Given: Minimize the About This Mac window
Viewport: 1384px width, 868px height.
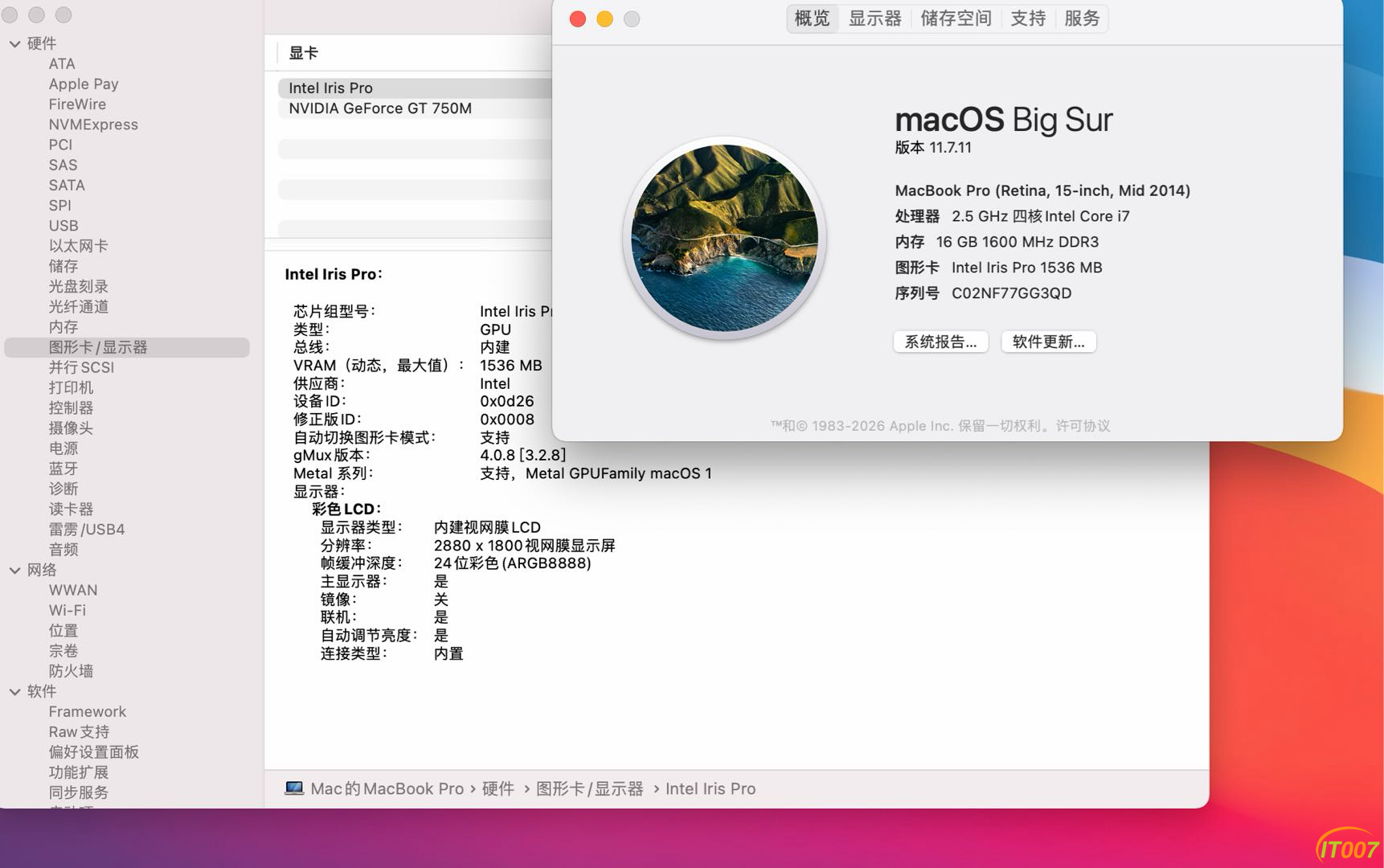Looking at the screenshot, I should (x=604, y=18).
